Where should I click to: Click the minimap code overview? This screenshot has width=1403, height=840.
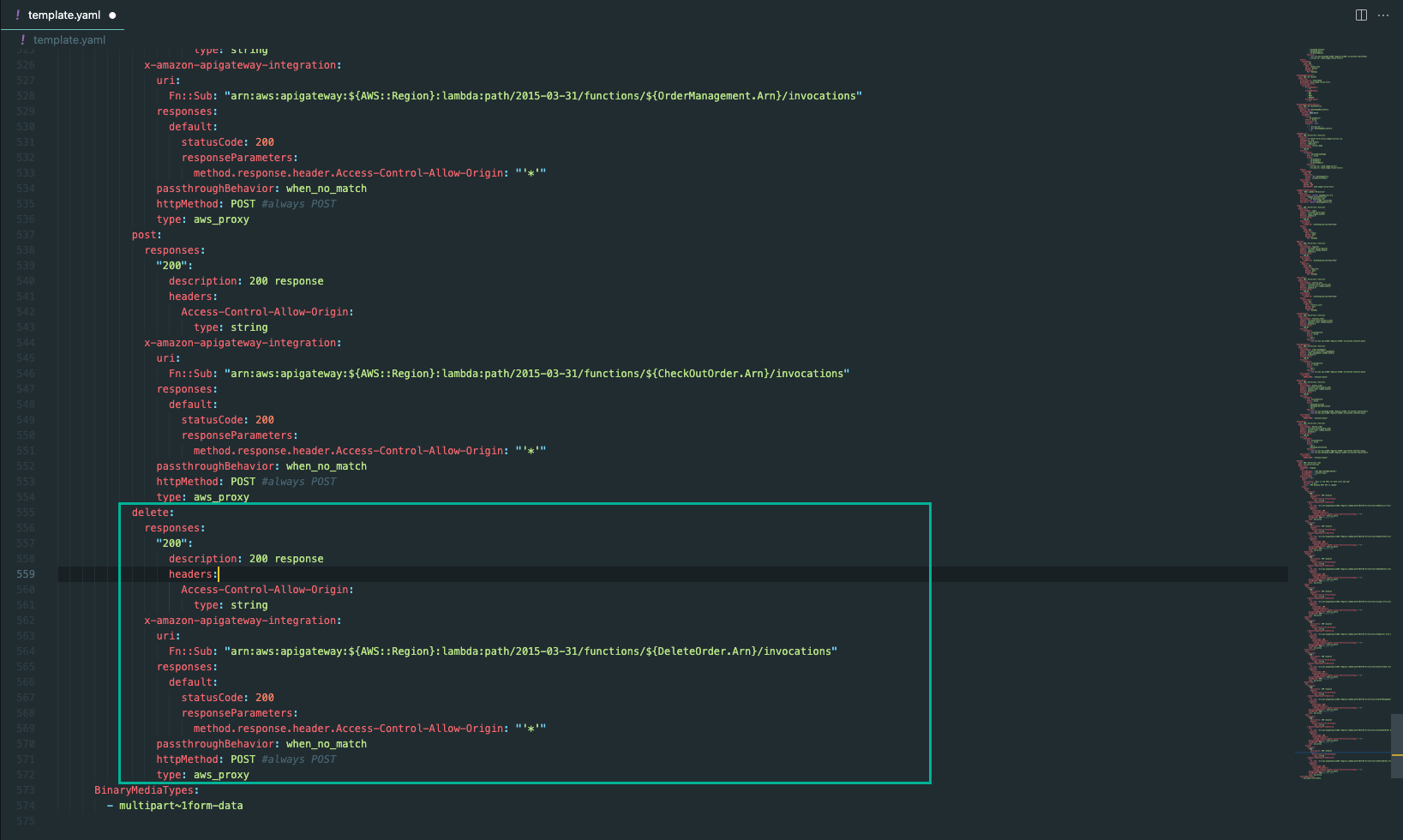(x=1341, y=414)
